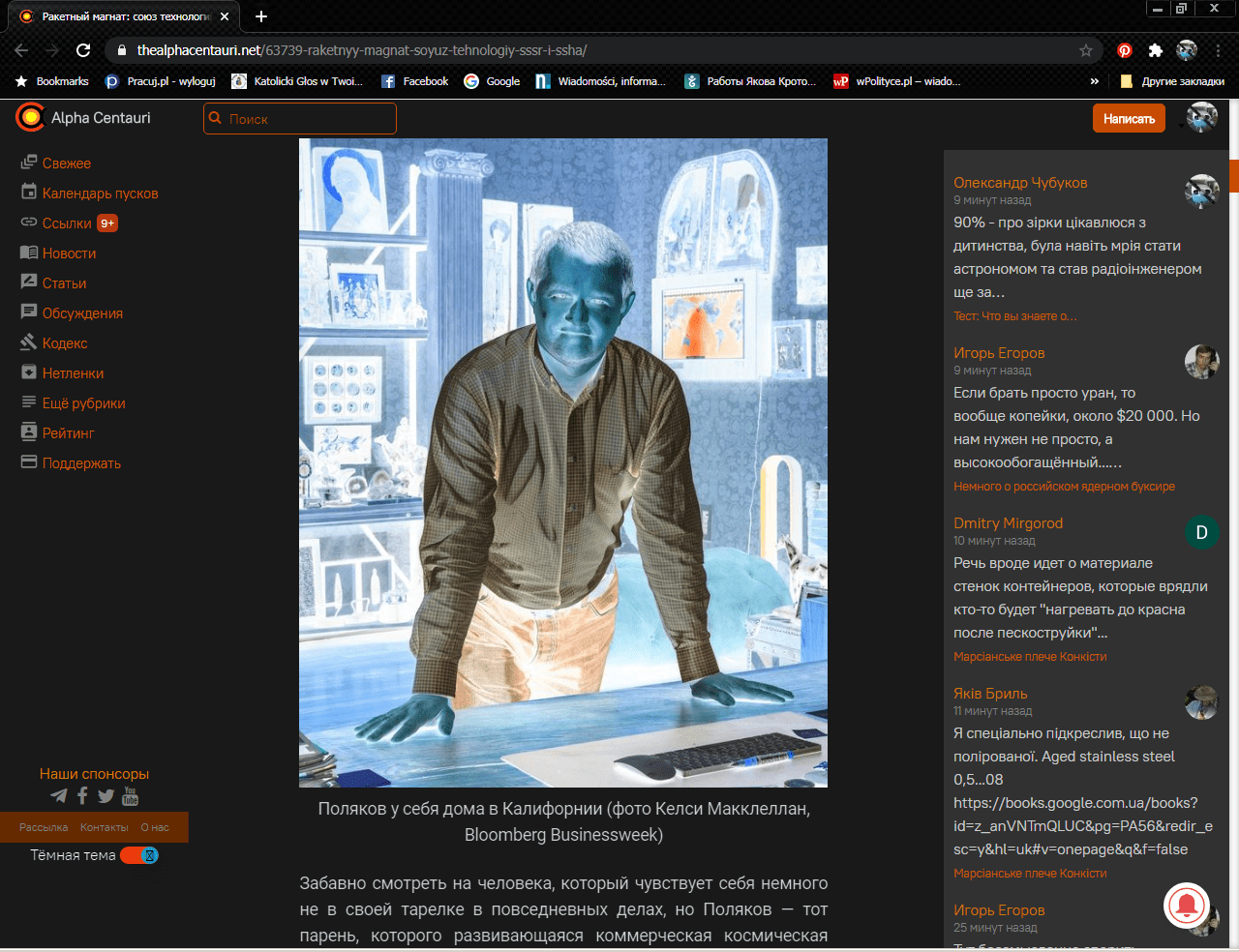Open the Другие закладки bookmarks folder

pos(1172,81)
